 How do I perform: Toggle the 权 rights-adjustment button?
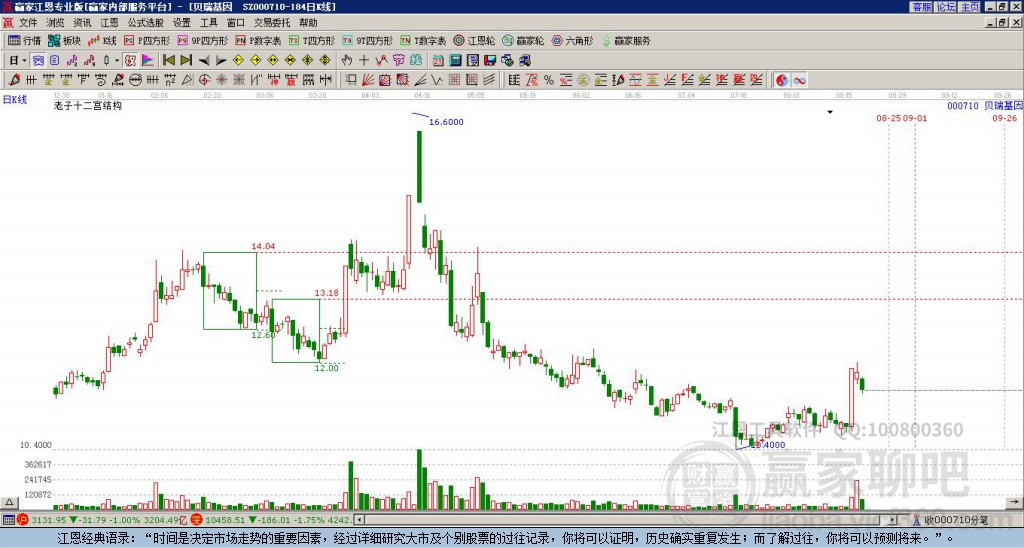(130, 60)
